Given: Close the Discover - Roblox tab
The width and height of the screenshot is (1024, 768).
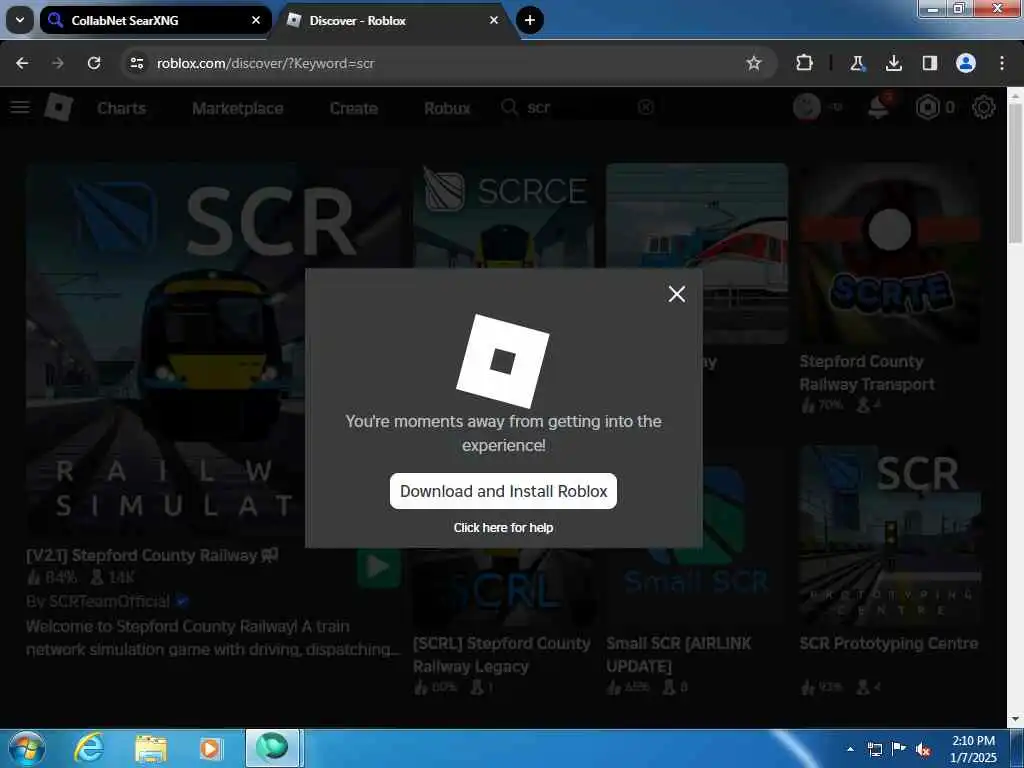Looking at the screenshot, I should (x=494, y=20).
